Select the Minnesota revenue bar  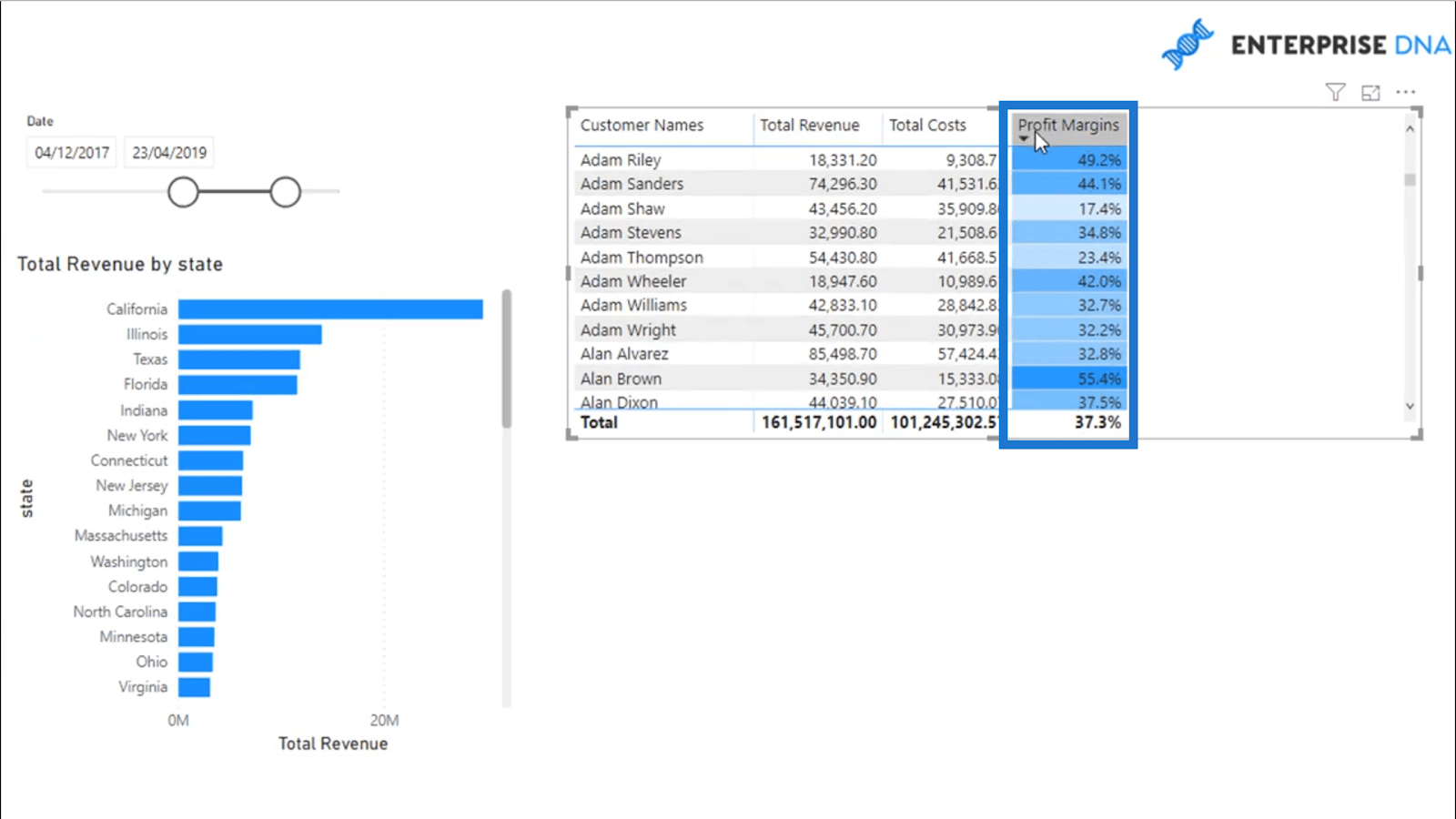(x=197, y=637)
